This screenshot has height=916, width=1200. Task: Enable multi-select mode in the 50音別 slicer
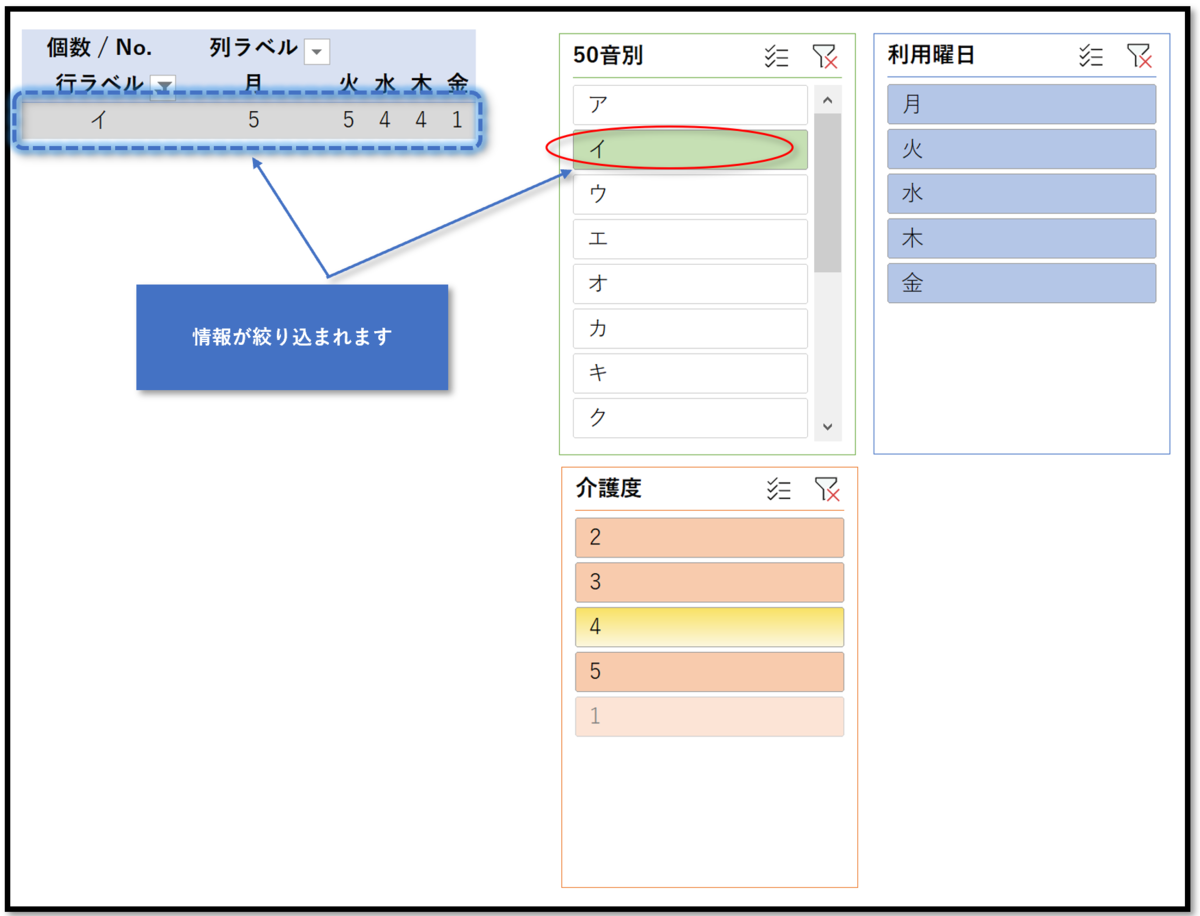(778, 57)
